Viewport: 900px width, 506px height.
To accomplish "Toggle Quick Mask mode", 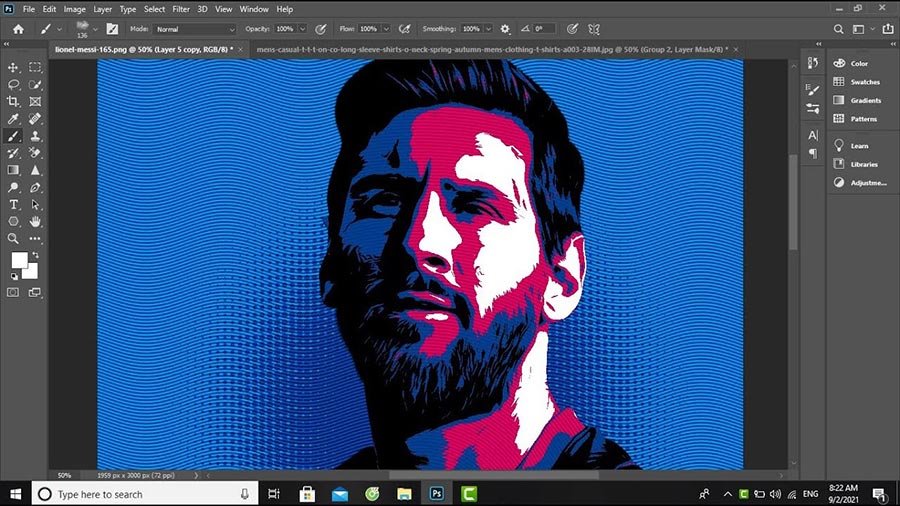I will 13,293.
